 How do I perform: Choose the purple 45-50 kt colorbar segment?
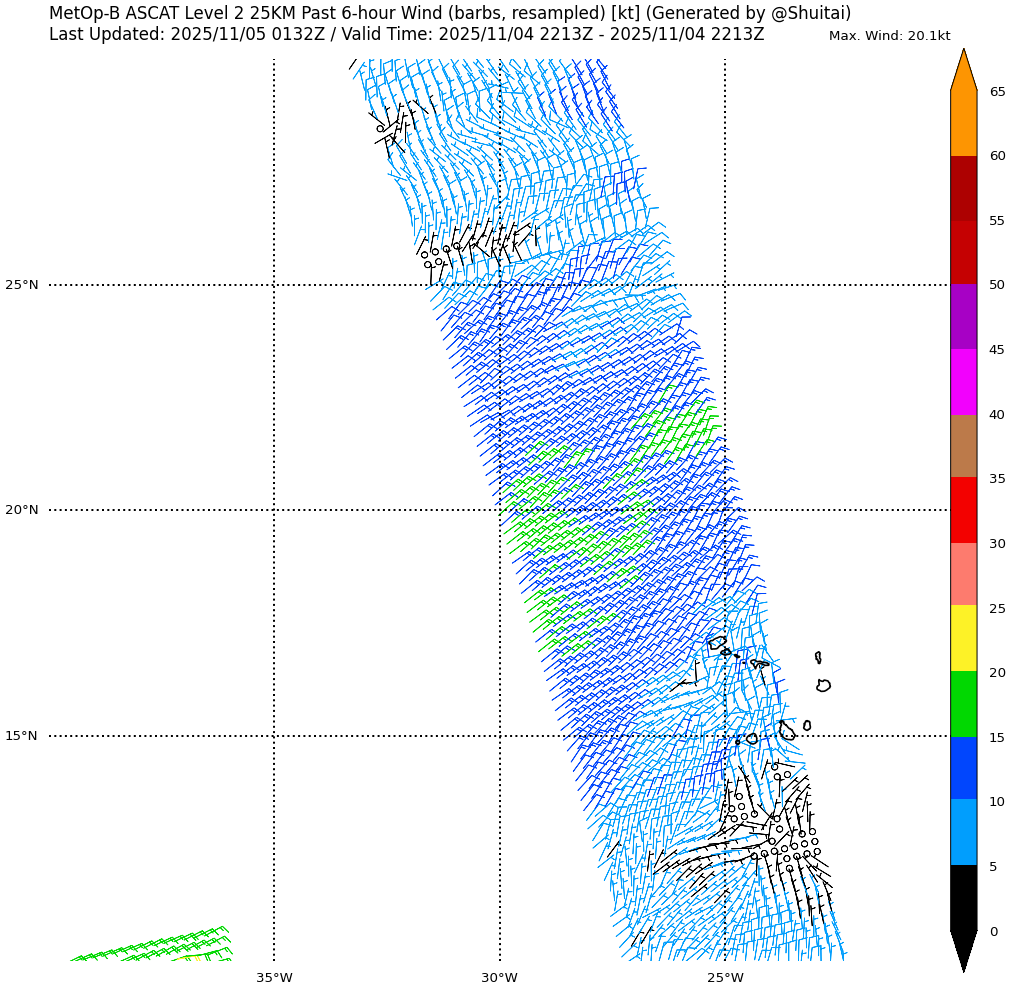(x=963, y=316)
